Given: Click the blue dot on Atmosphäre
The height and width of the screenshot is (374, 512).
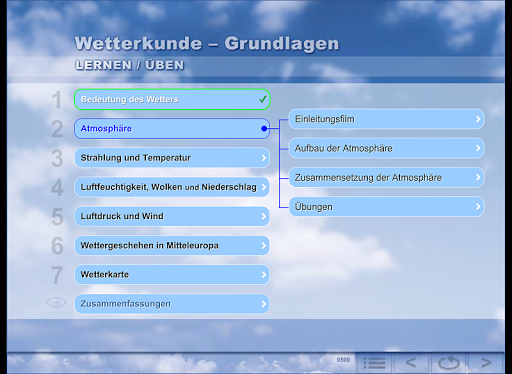Looking at the screenshot, I should (x=264, y=128).
